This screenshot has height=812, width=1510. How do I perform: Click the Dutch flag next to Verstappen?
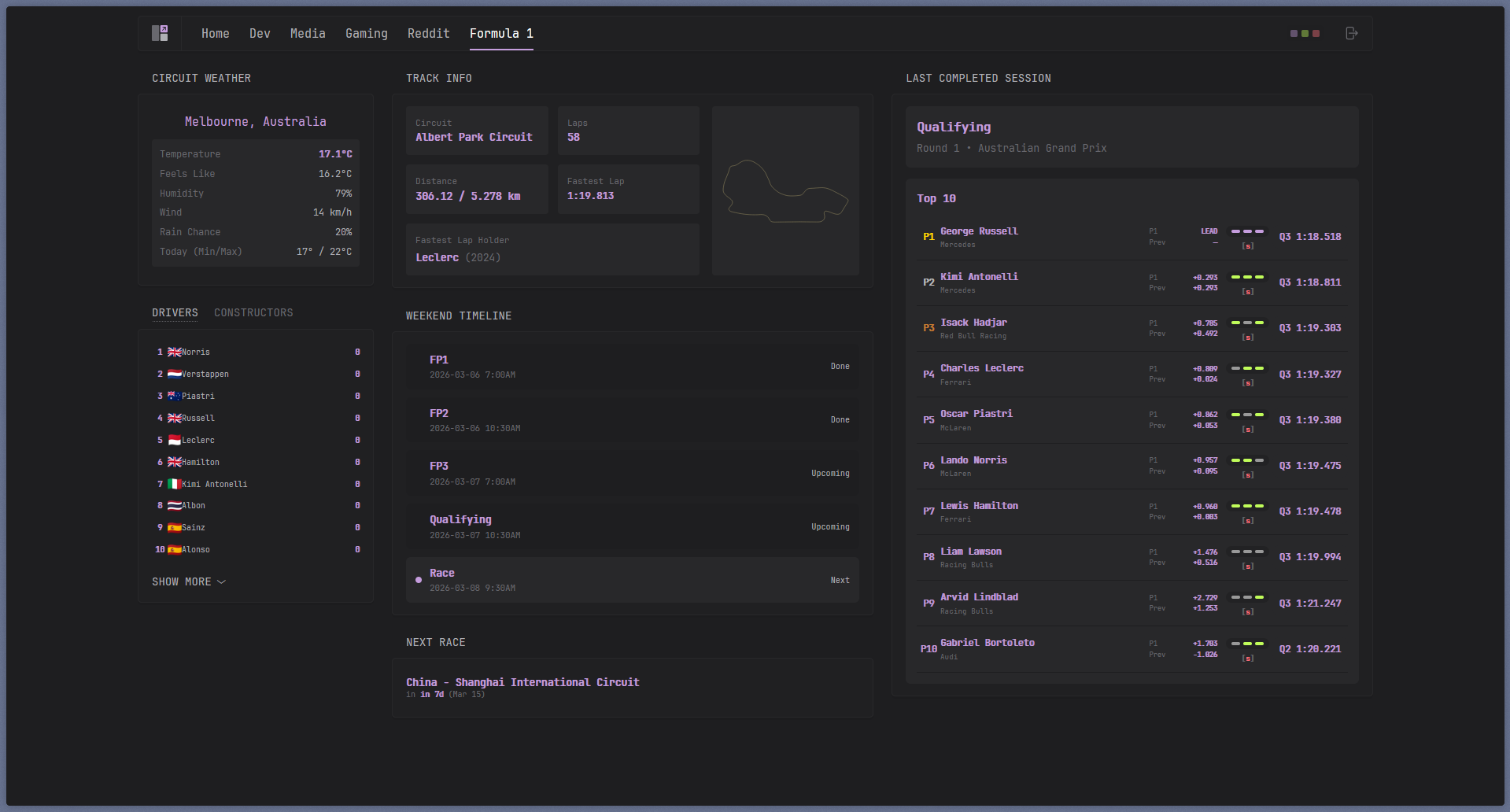pyautogui.click(x=174, y=374)
